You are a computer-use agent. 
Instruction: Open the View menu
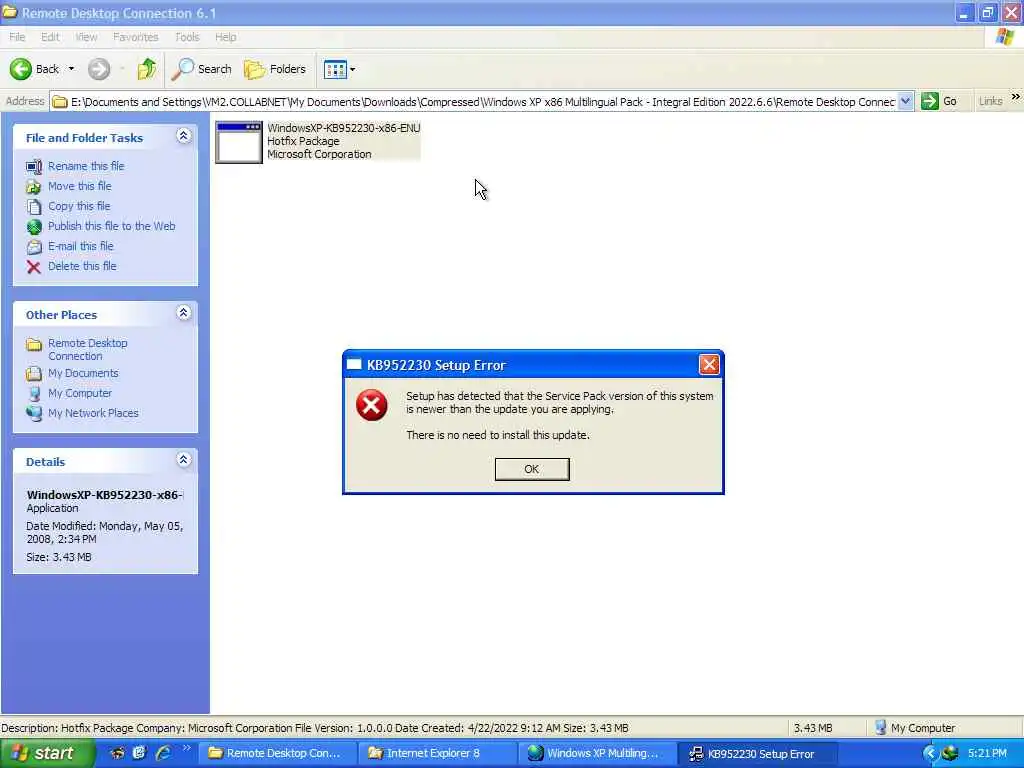[86, 37]
